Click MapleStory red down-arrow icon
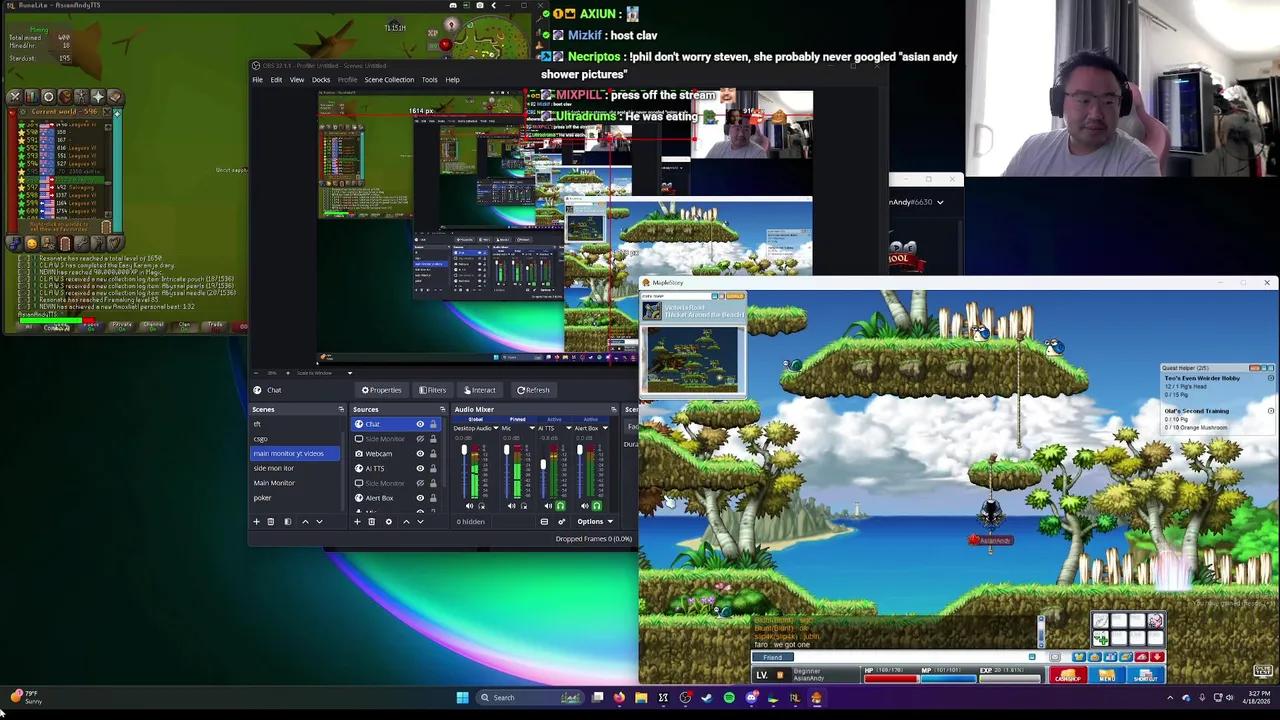Viewport: 1280px width, 720px height. pos(1157,656)
